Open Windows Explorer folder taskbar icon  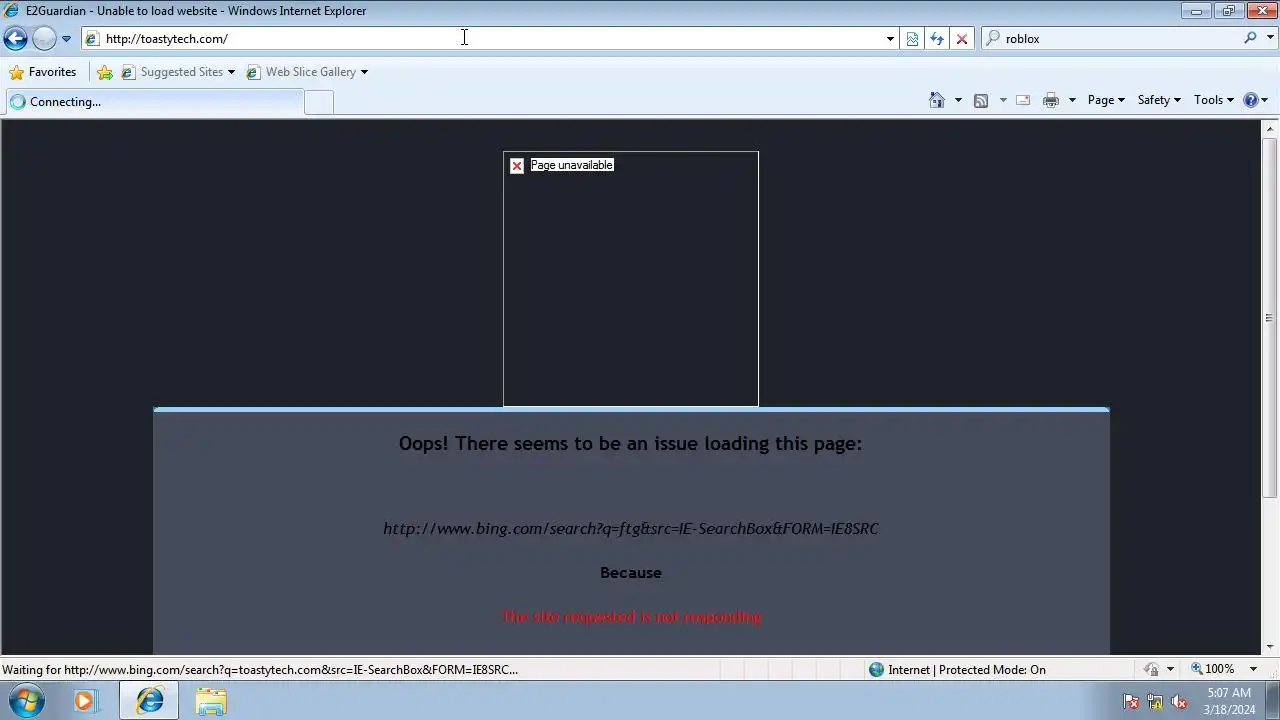211,701
